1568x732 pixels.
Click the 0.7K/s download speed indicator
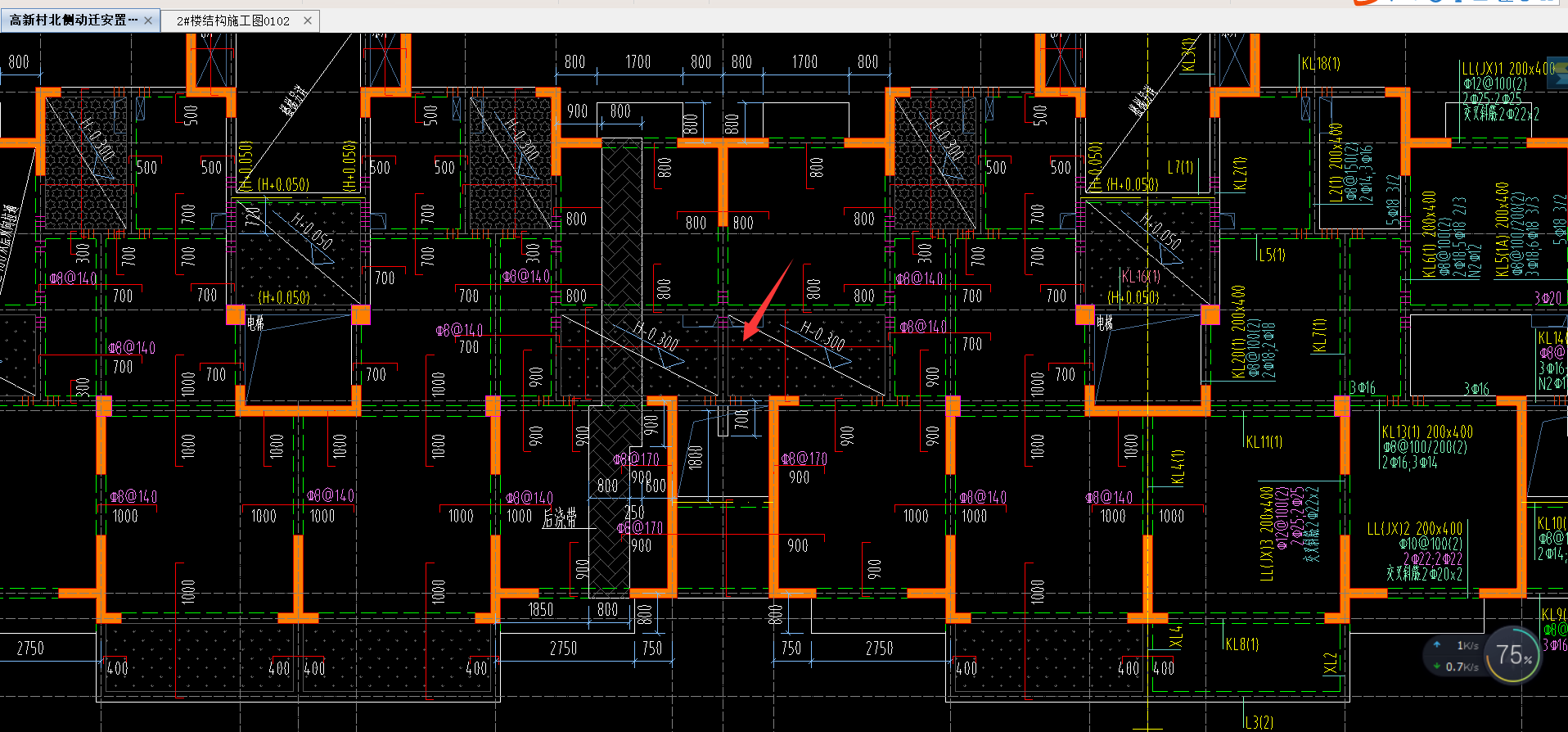click(1457, 666)
